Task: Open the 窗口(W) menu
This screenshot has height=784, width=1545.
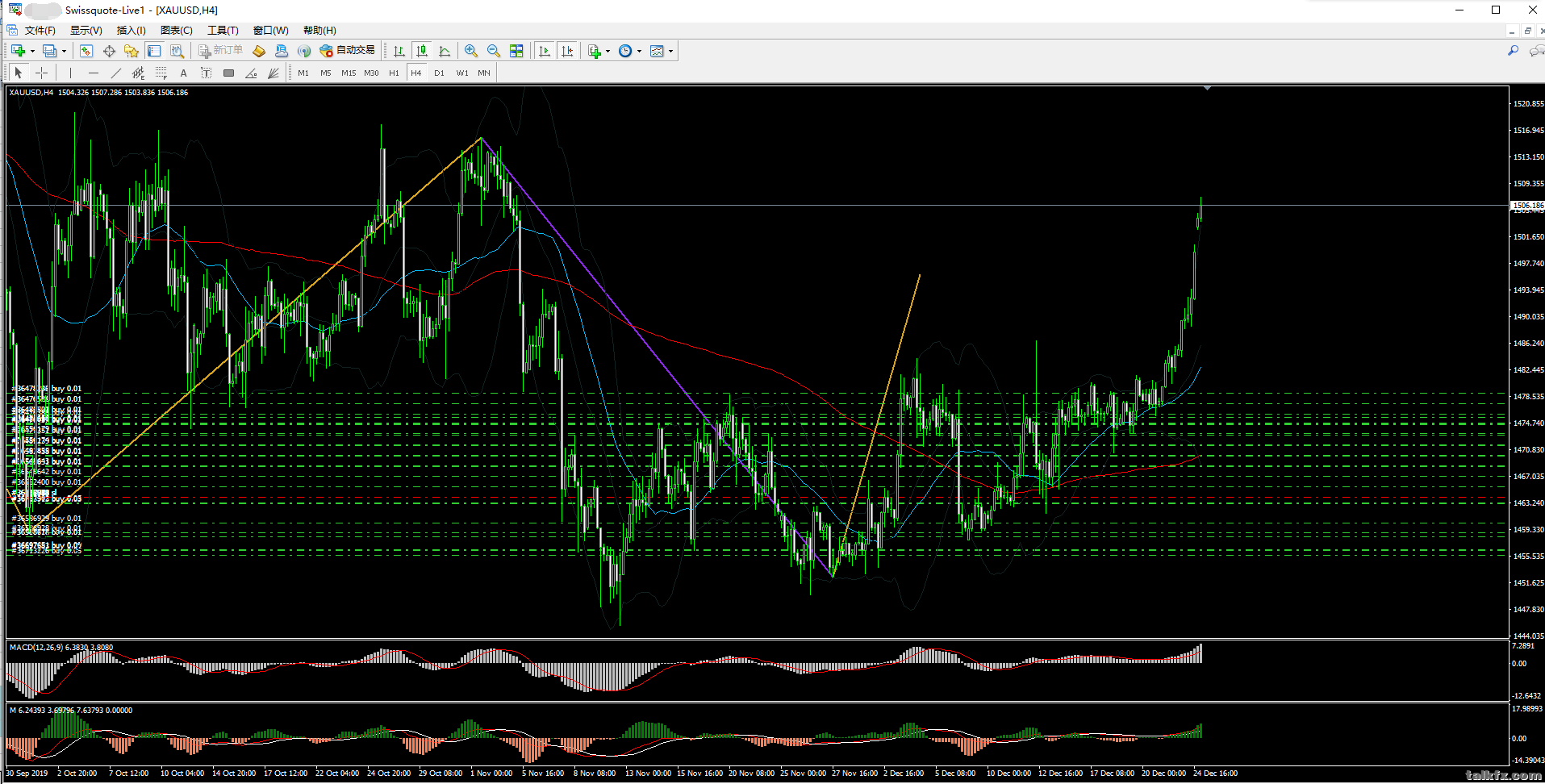Action: [x=271, y=31]
